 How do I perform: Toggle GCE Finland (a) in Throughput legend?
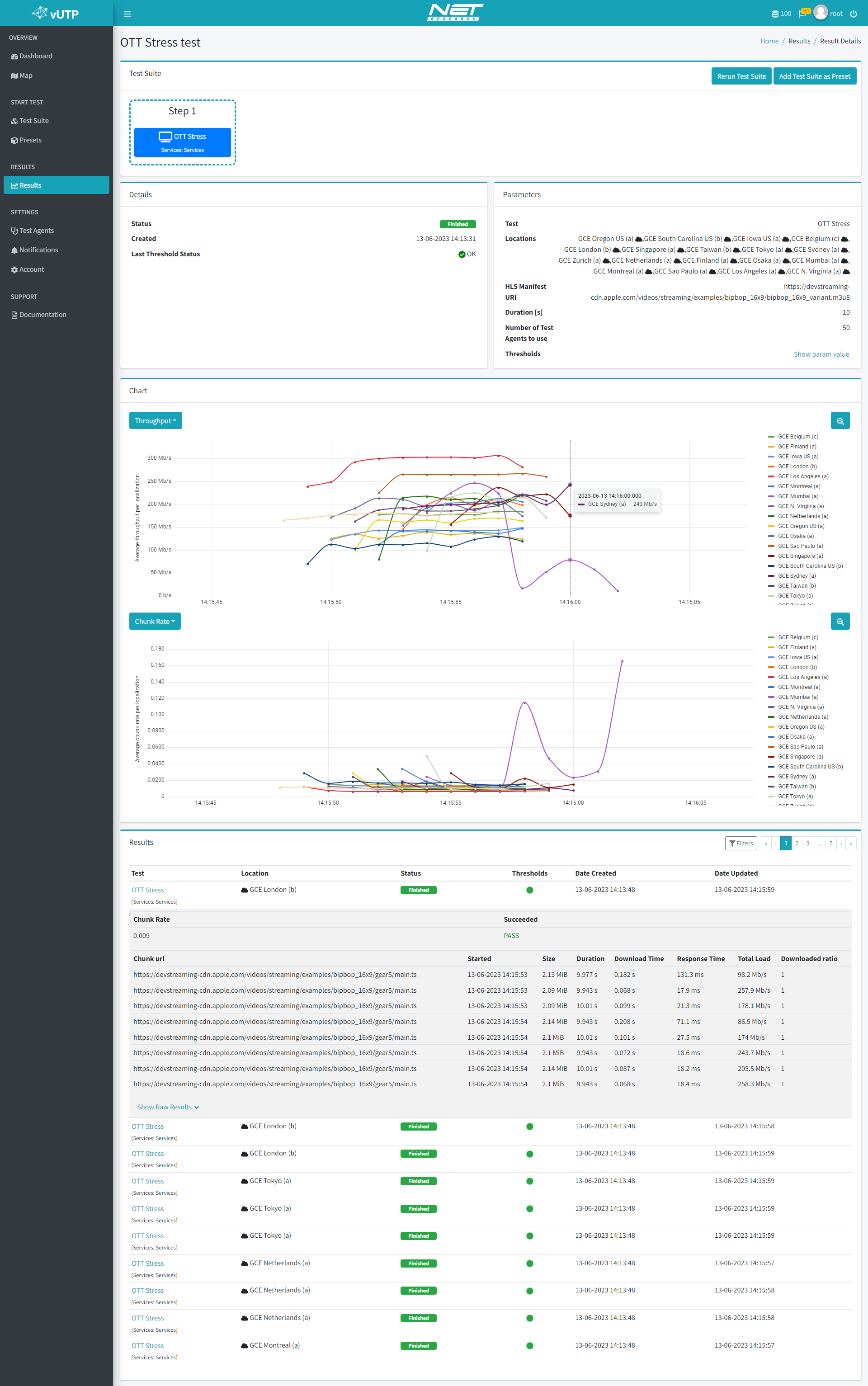[x=792, y=447]
